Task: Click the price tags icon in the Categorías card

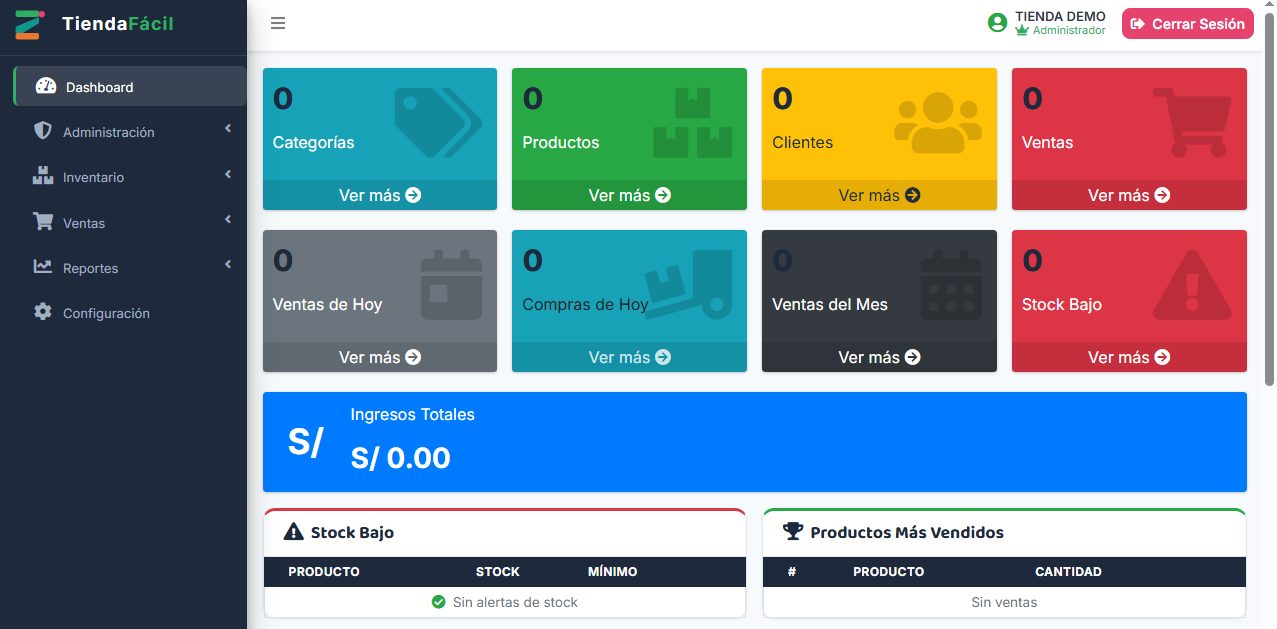Action: coord(438,122)
